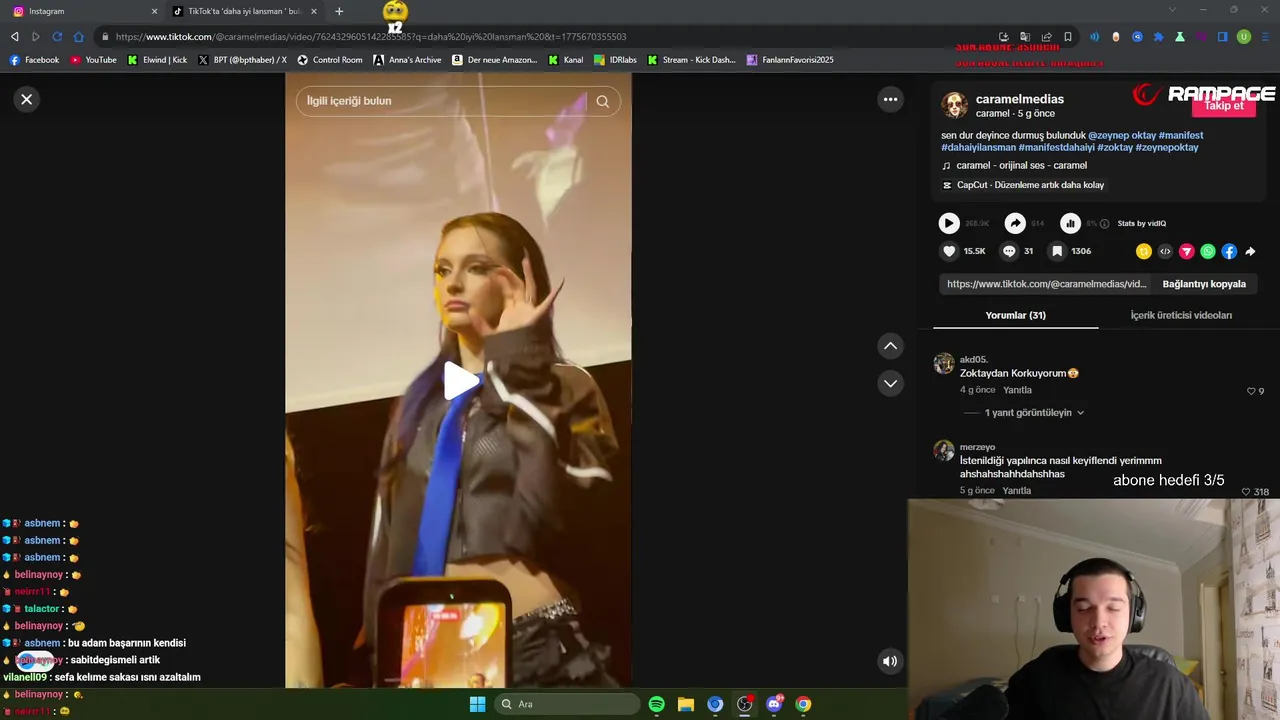Screen dimensions: 1280x720
Task: Open the vidIQ info circle icon
Action: point(1105,224)
